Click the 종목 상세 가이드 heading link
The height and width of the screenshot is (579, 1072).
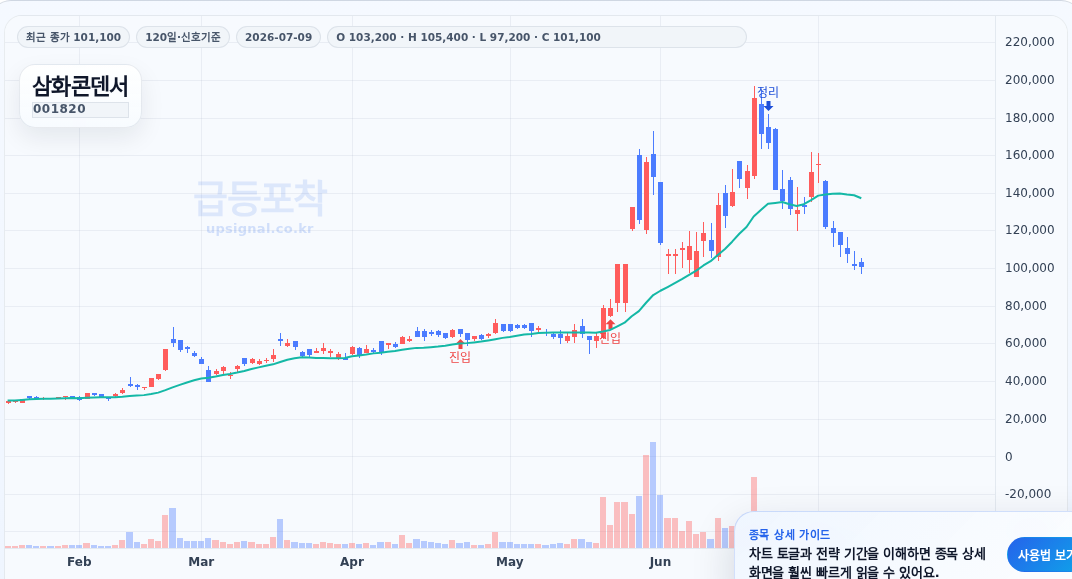pos(789,535)
